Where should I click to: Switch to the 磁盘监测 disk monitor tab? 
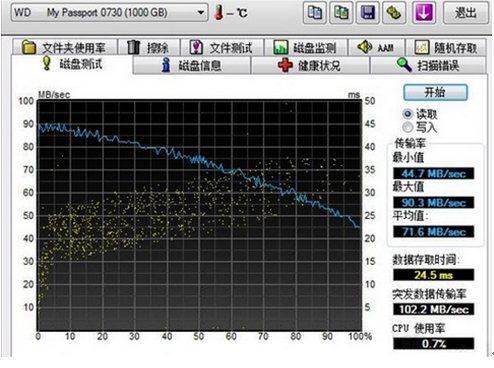(x=306, y=47)
